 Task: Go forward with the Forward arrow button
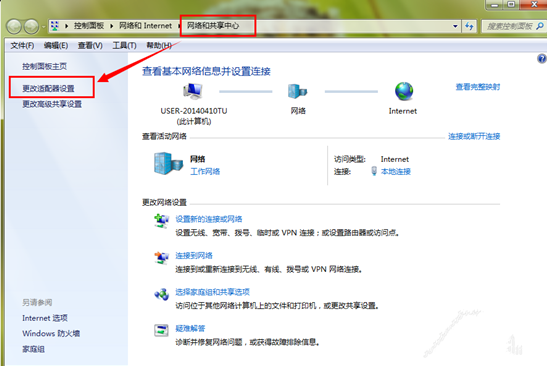(31, 27)
